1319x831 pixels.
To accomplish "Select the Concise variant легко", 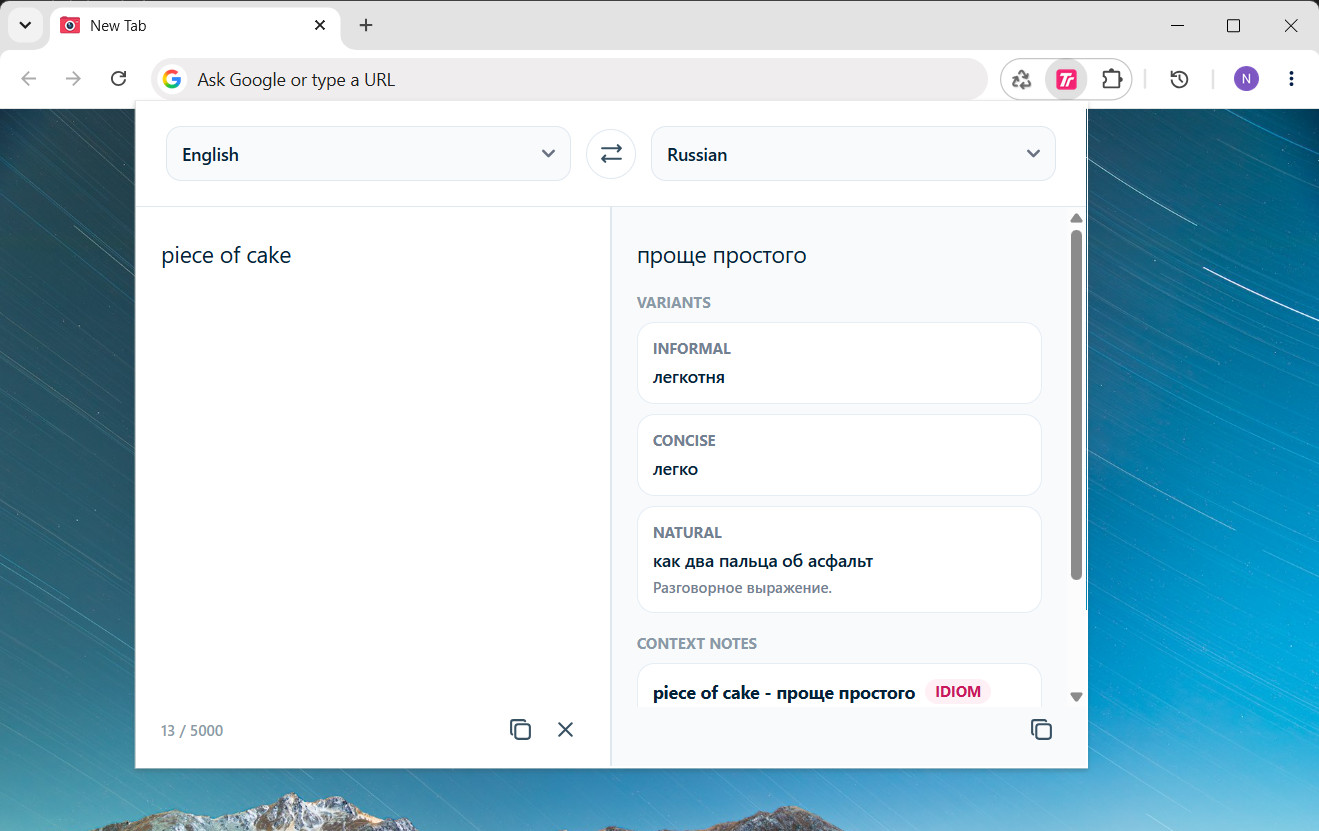I will click(839, 455).
